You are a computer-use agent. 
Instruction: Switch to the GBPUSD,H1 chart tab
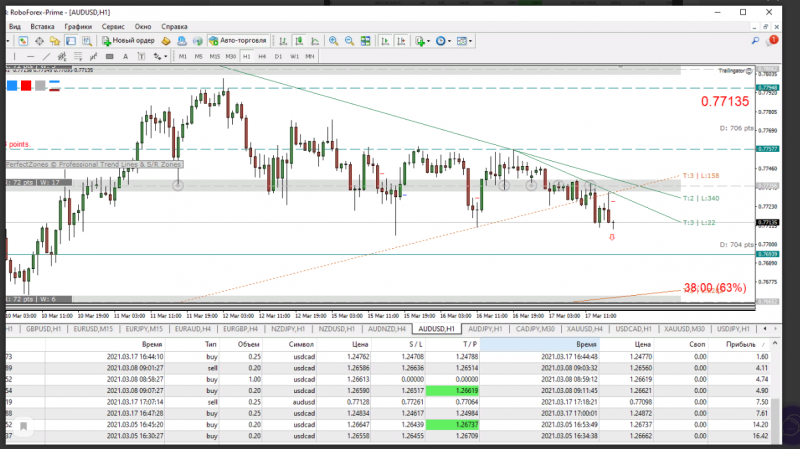[43, 329]
